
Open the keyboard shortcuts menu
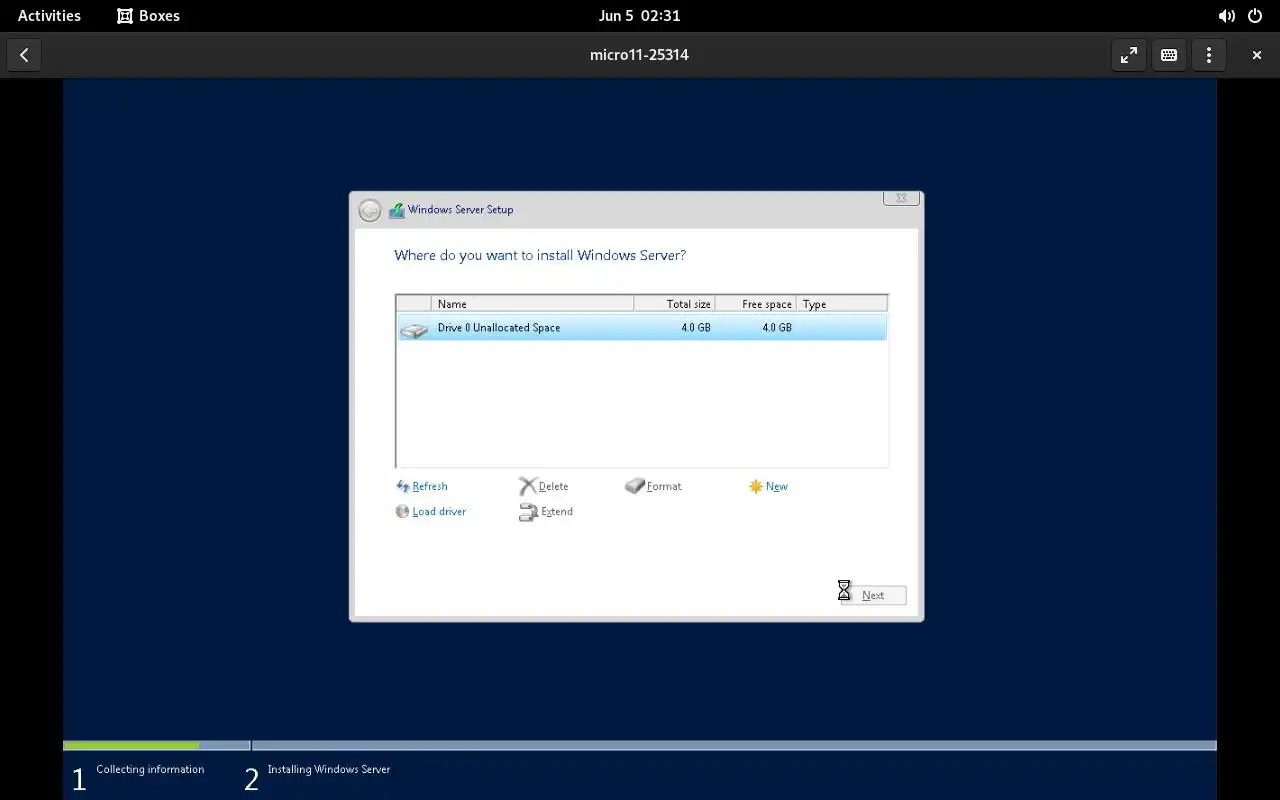(1169, 55)
